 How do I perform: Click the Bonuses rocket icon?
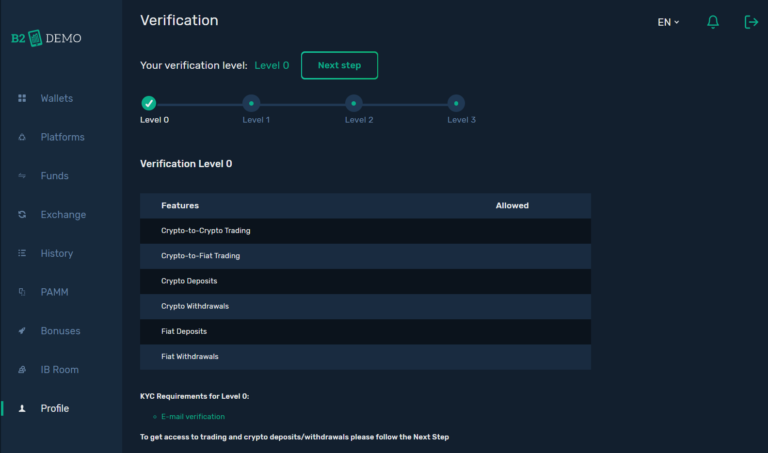point(22,331)
